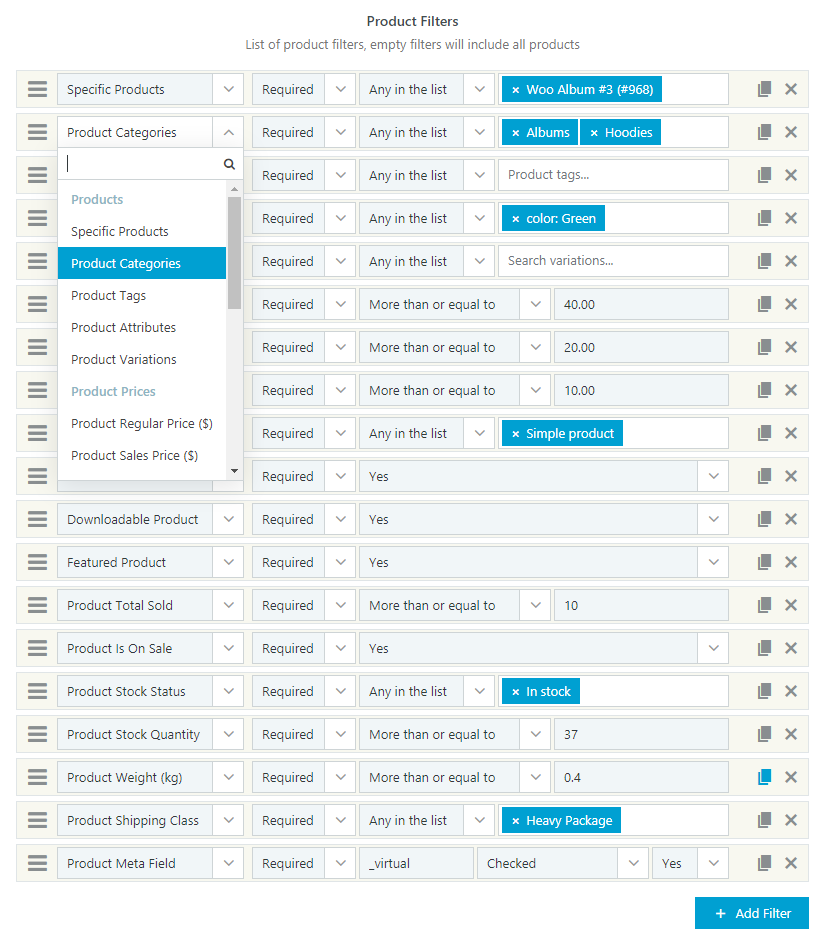Delete the Product Stock Status filter
The height and width of the screenshot is (945, 826).
(791, 691)
